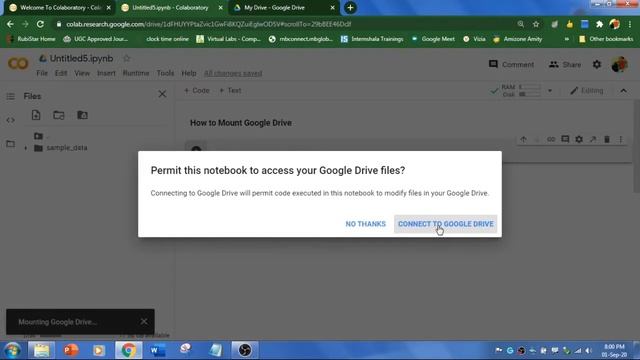640x360 pixels.
Task: Open the Windows Start menu
Action: click(x=13, y=350)
